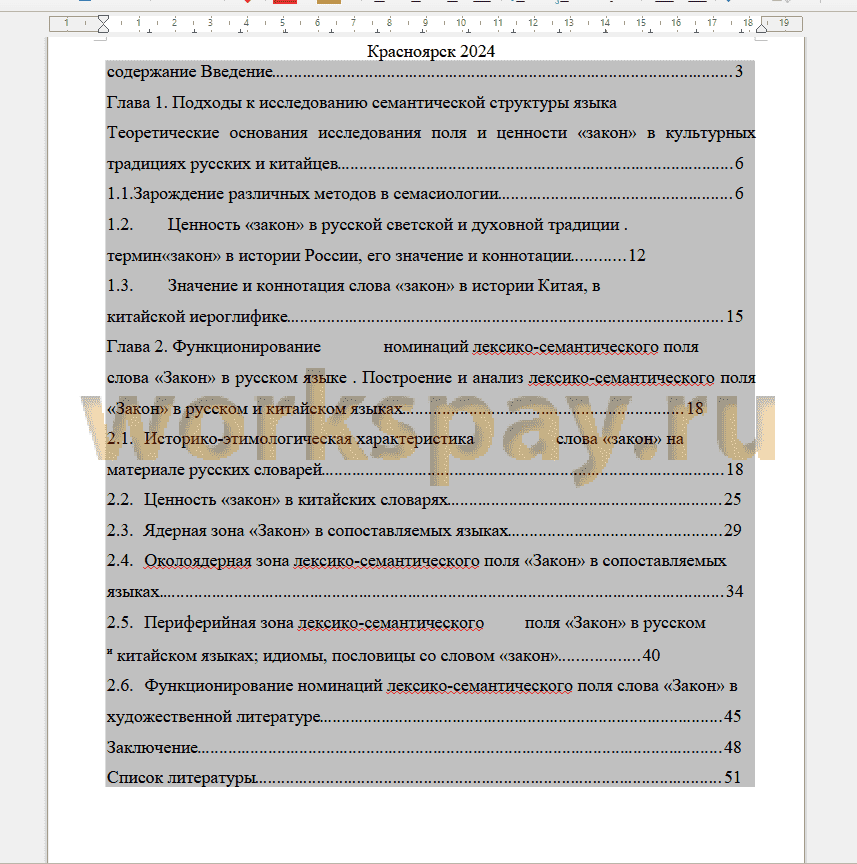Click "Глава 2. Функционирование" heading line
Viewport: 857px width, 864px height.
(x=403, y=347)
